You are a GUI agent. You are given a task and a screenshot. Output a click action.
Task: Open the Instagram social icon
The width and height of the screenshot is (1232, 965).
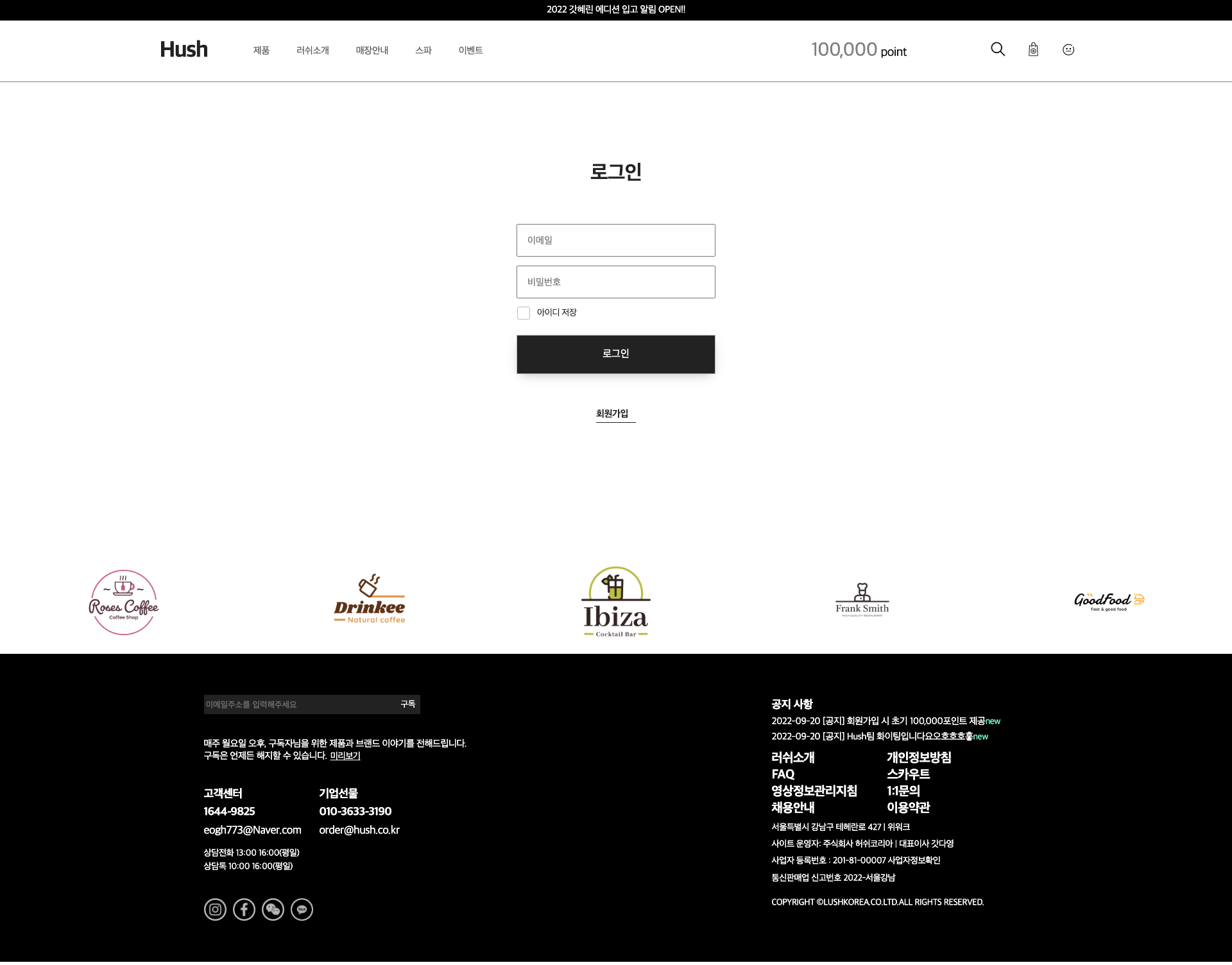215,909
